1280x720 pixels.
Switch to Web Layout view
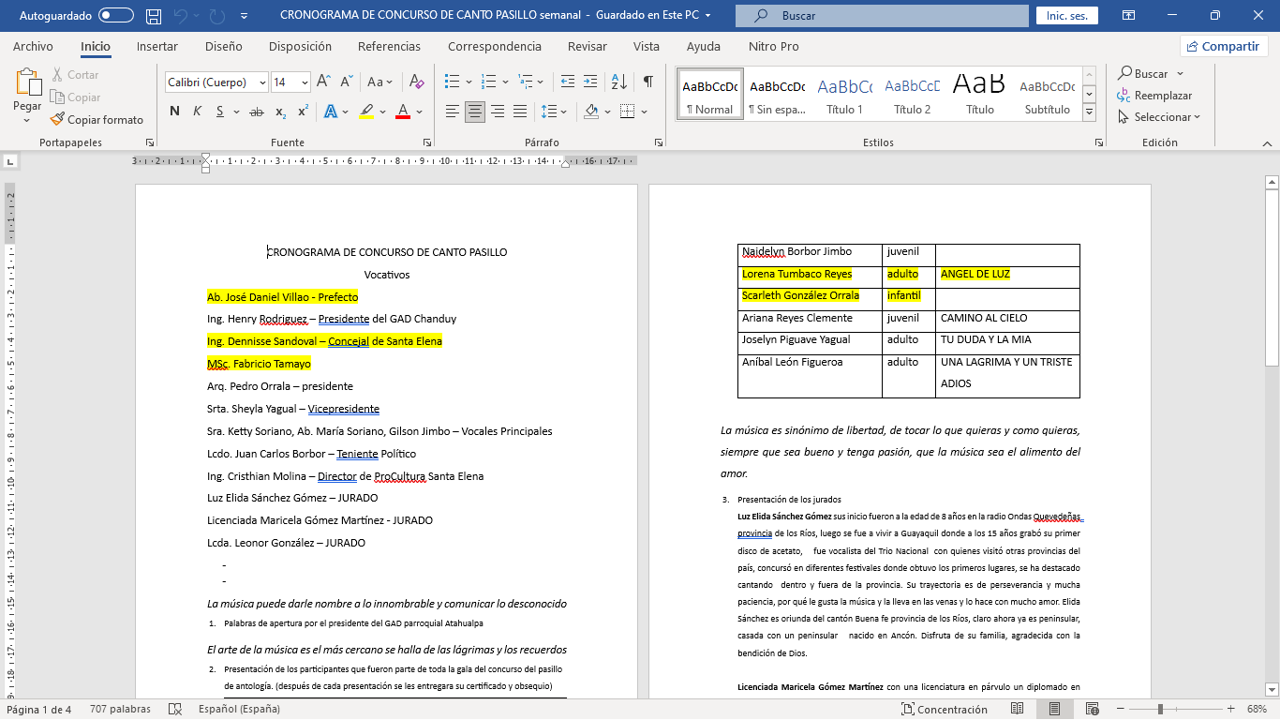[1092, 709]
